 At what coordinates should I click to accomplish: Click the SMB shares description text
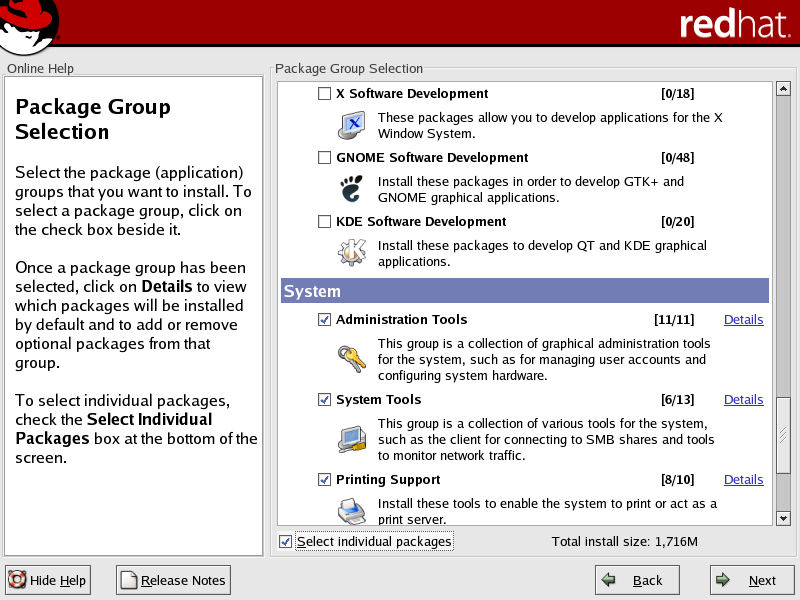click(x=546, y=439)
